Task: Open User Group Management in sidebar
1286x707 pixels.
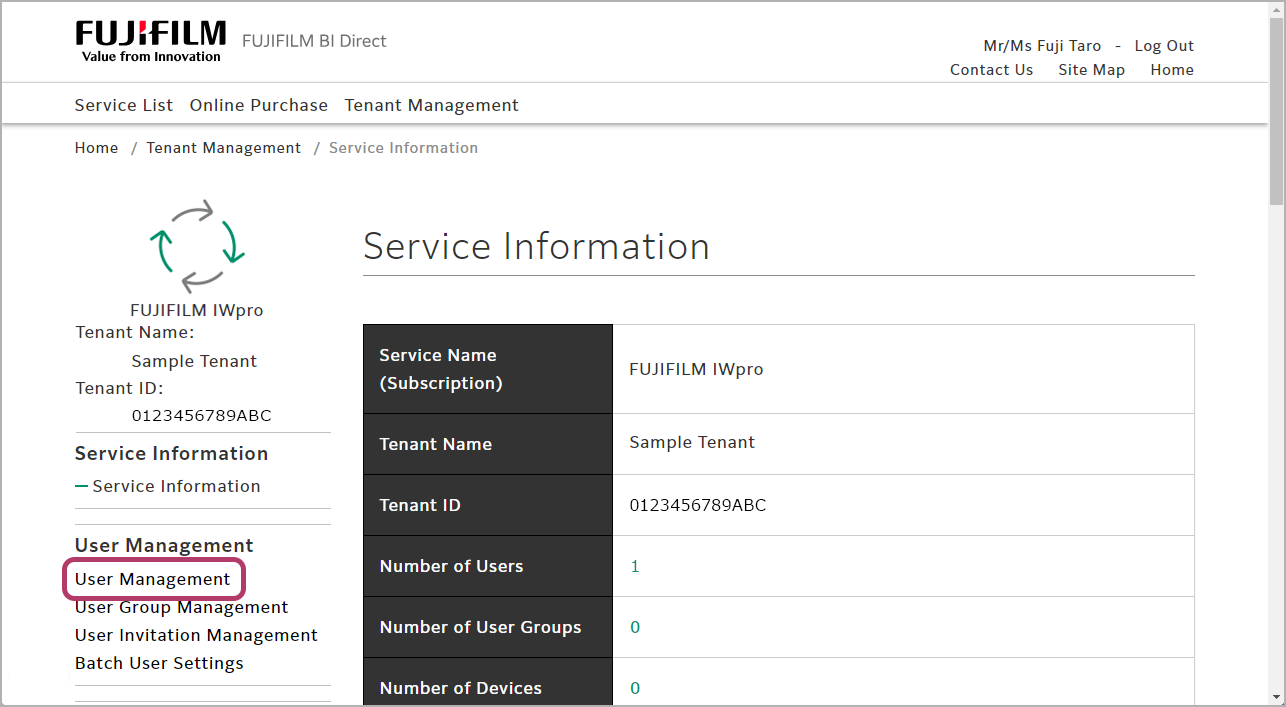Action: 181,607
